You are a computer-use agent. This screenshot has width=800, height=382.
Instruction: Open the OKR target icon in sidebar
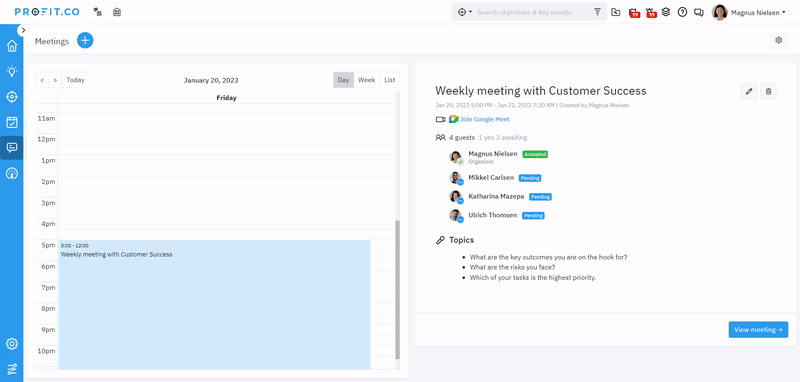tap(12, 96)
